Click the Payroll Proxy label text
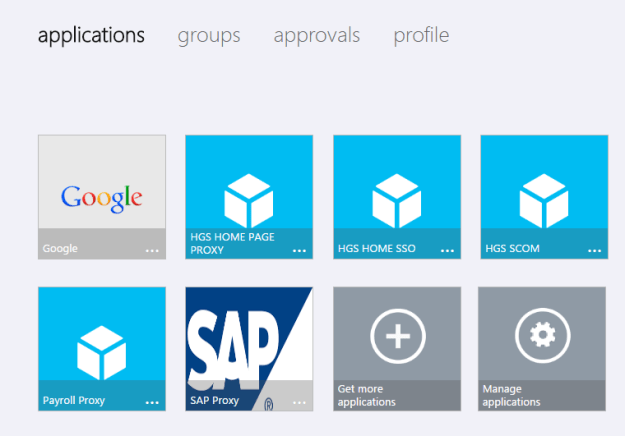 click(x=74, y=401)
